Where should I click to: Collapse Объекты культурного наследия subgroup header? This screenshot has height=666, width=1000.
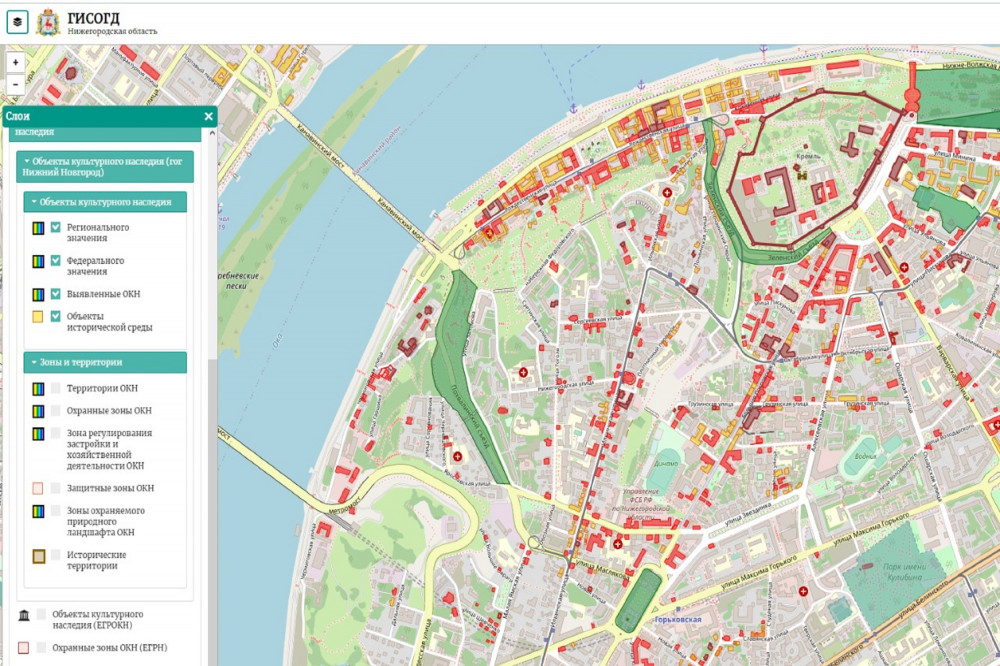coord(105,202)
